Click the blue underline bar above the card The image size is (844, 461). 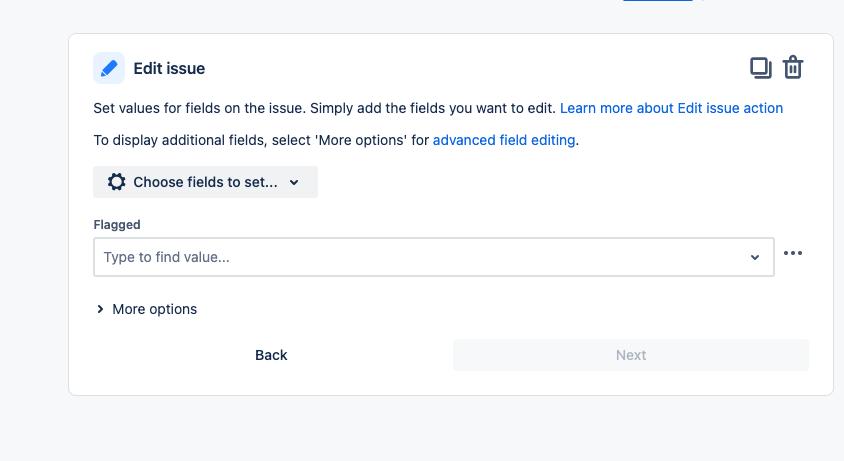pyautogui.click(x=657, y=1)
